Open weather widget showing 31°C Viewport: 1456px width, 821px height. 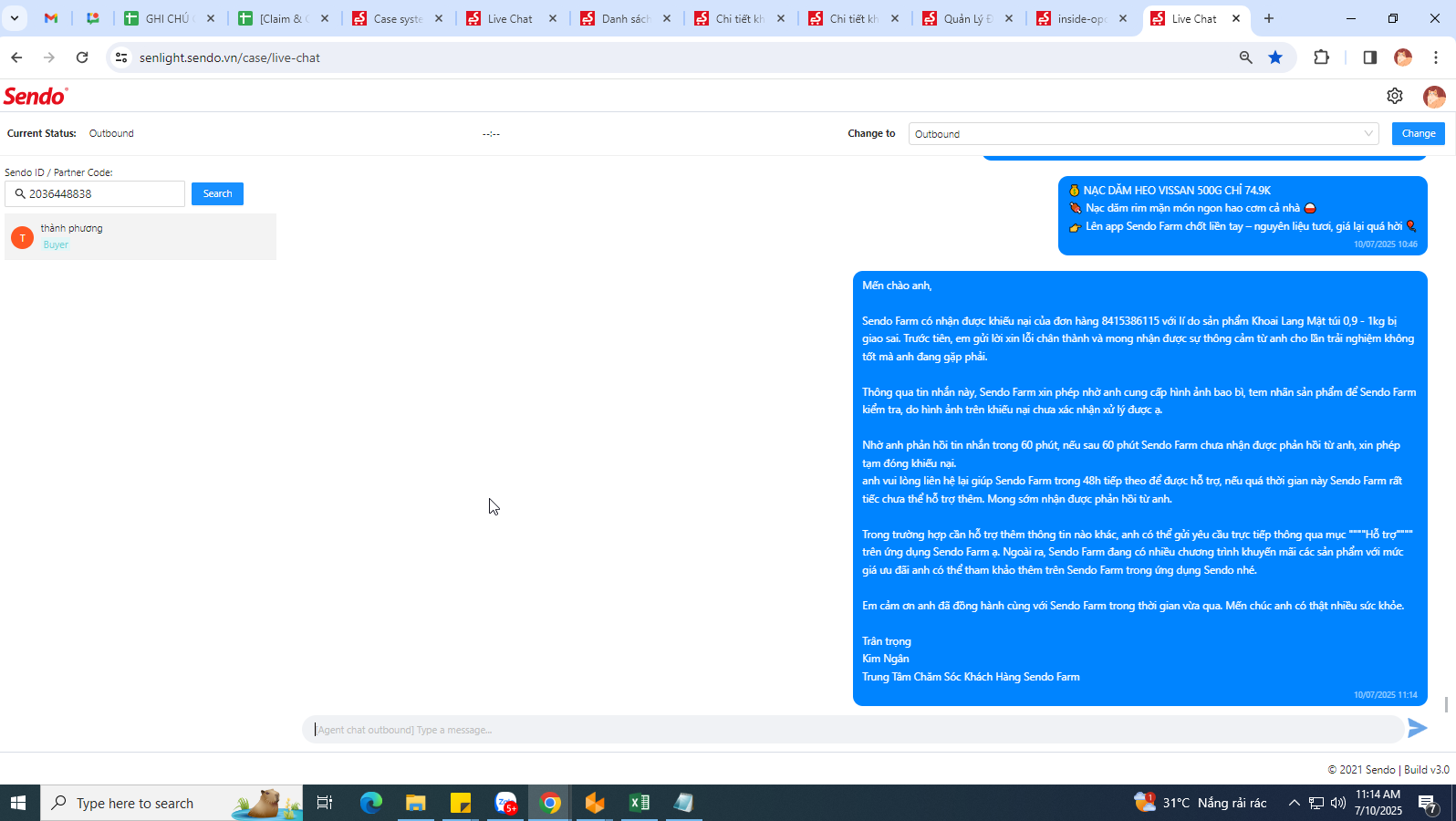(x=1201, y=803)
